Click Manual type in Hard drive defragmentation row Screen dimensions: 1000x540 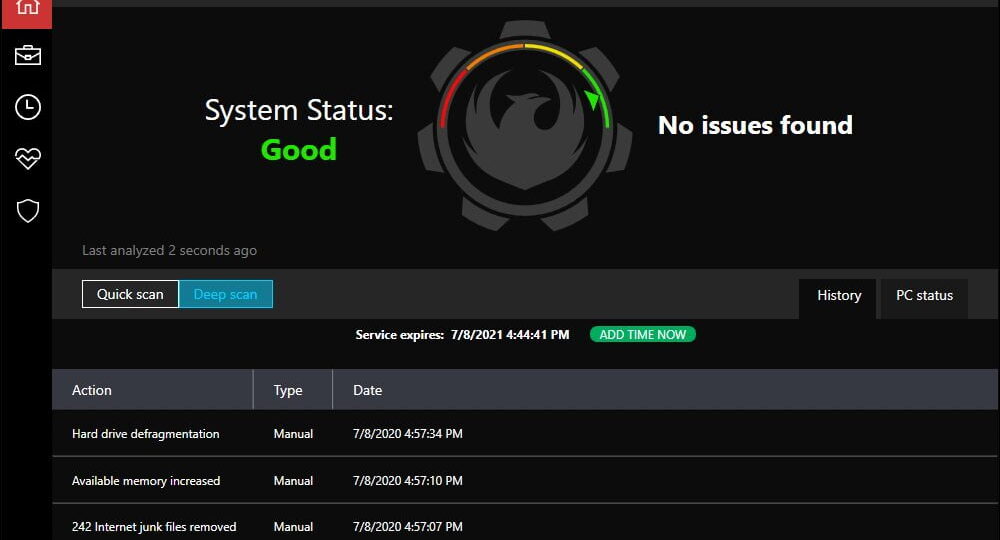point(293,434)
